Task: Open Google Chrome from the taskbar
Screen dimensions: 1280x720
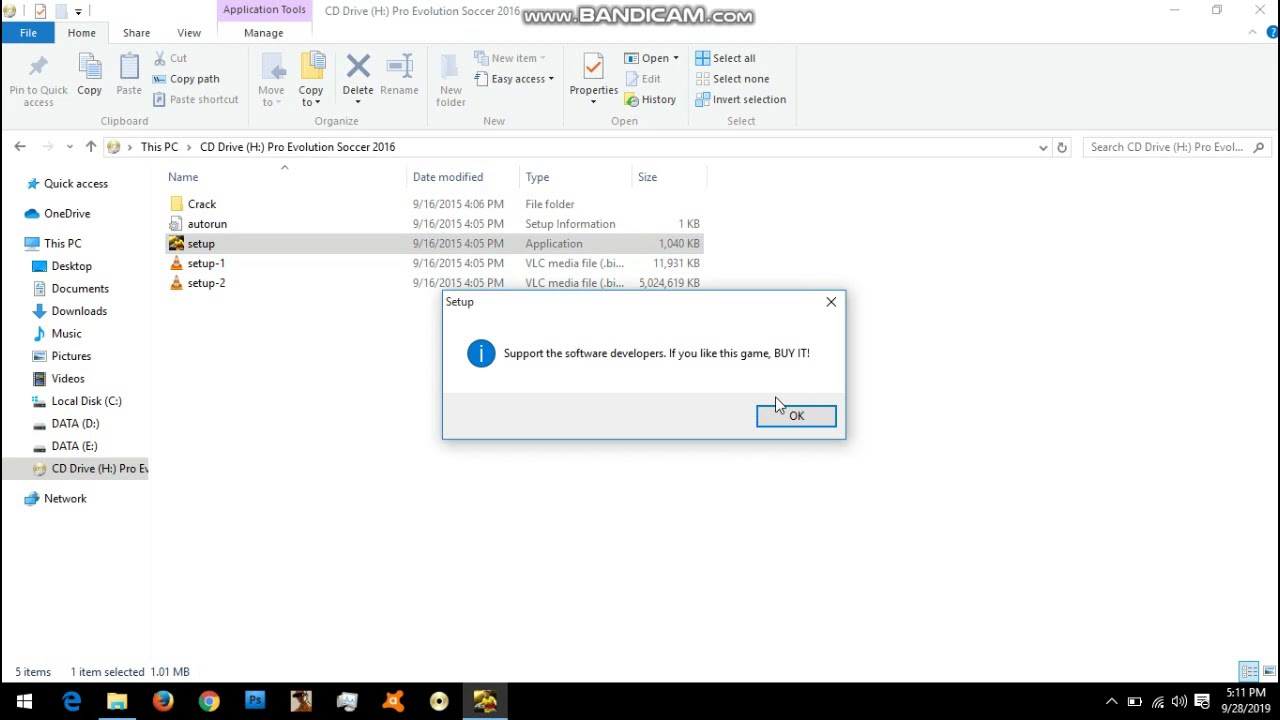Action: 209,702
